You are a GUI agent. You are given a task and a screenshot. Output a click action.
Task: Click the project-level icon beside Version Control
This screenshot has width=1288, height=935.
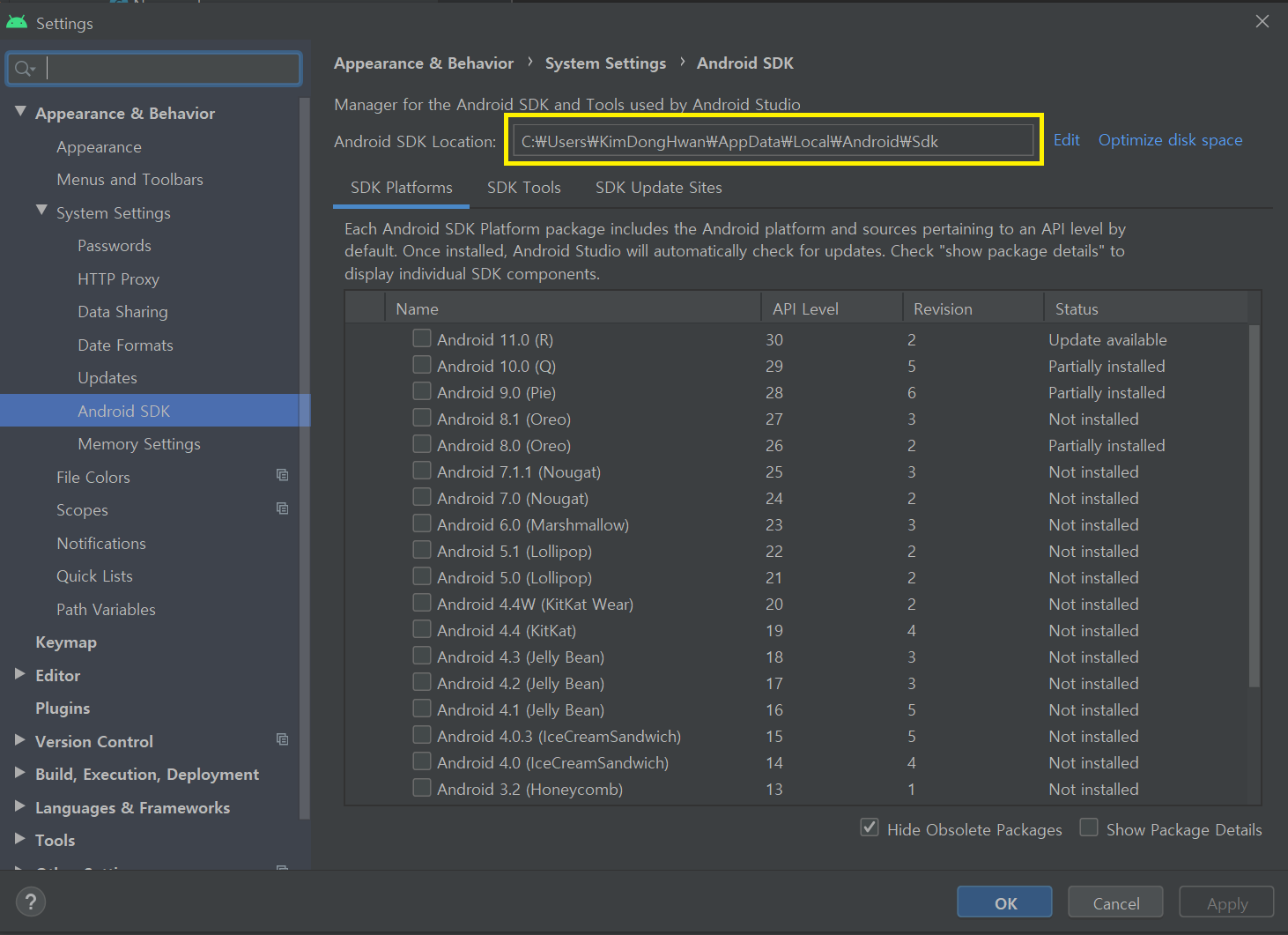(x=282, y=739)
